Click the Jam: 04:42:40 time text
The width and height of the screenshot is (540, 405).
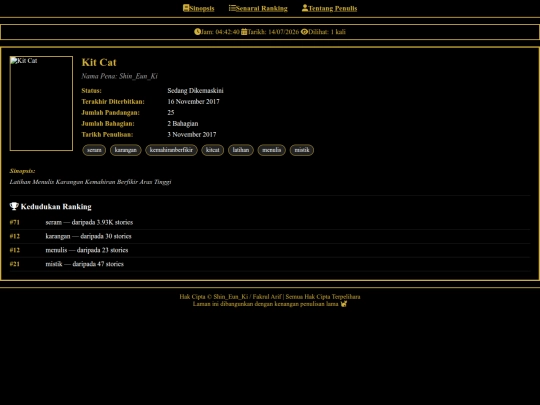coord(220,32)
